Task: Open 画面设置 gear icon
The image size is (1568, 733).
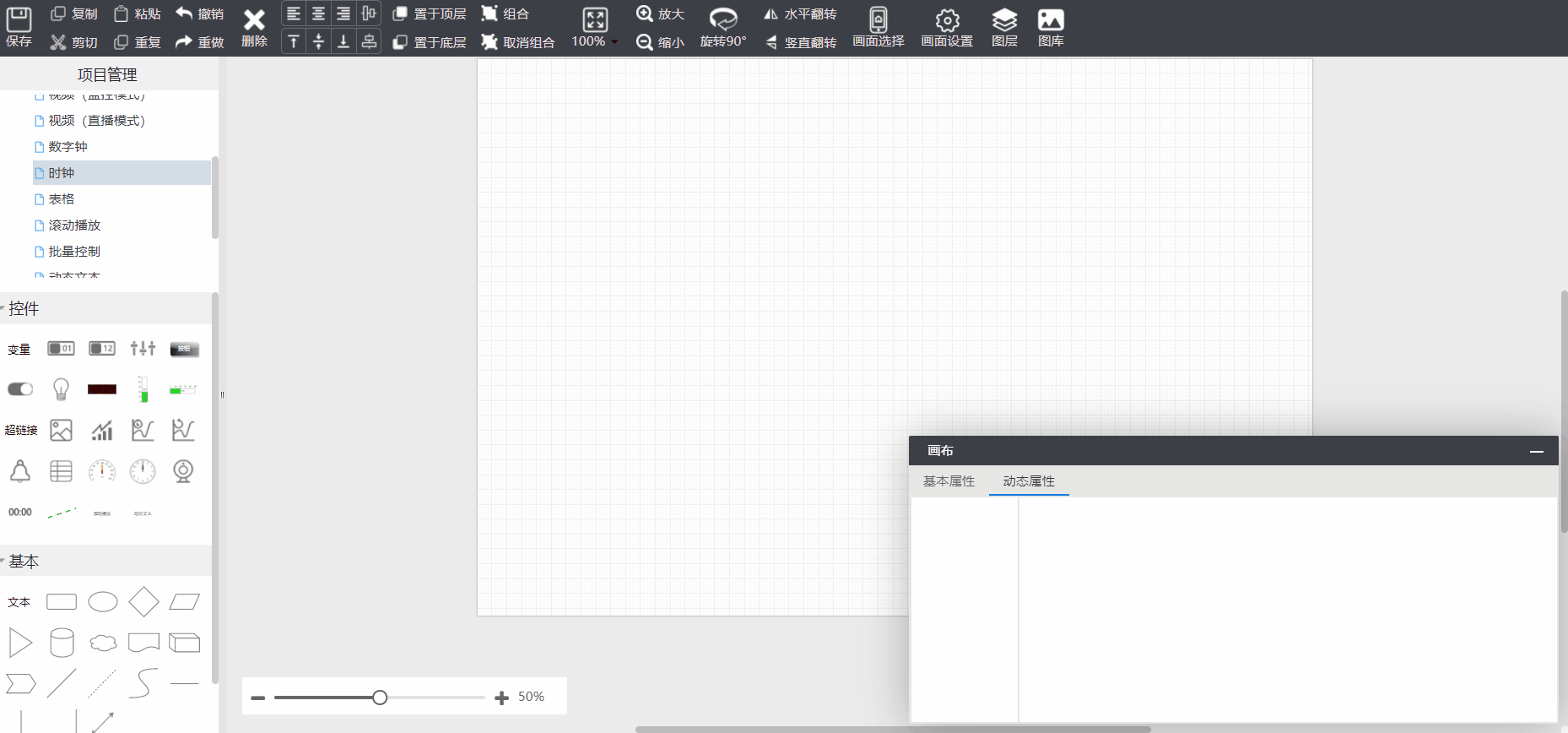Action: 946,27
